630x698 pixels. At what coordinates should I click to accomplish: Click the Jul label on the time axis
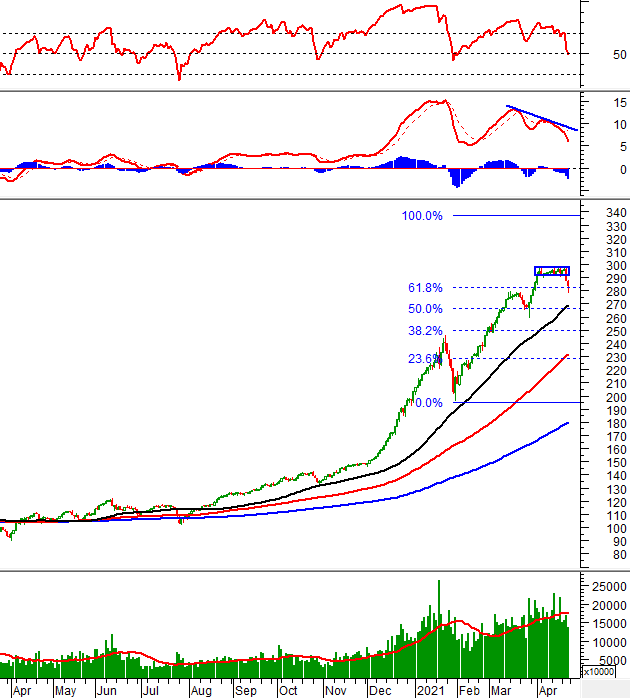(x=151, y=691)
